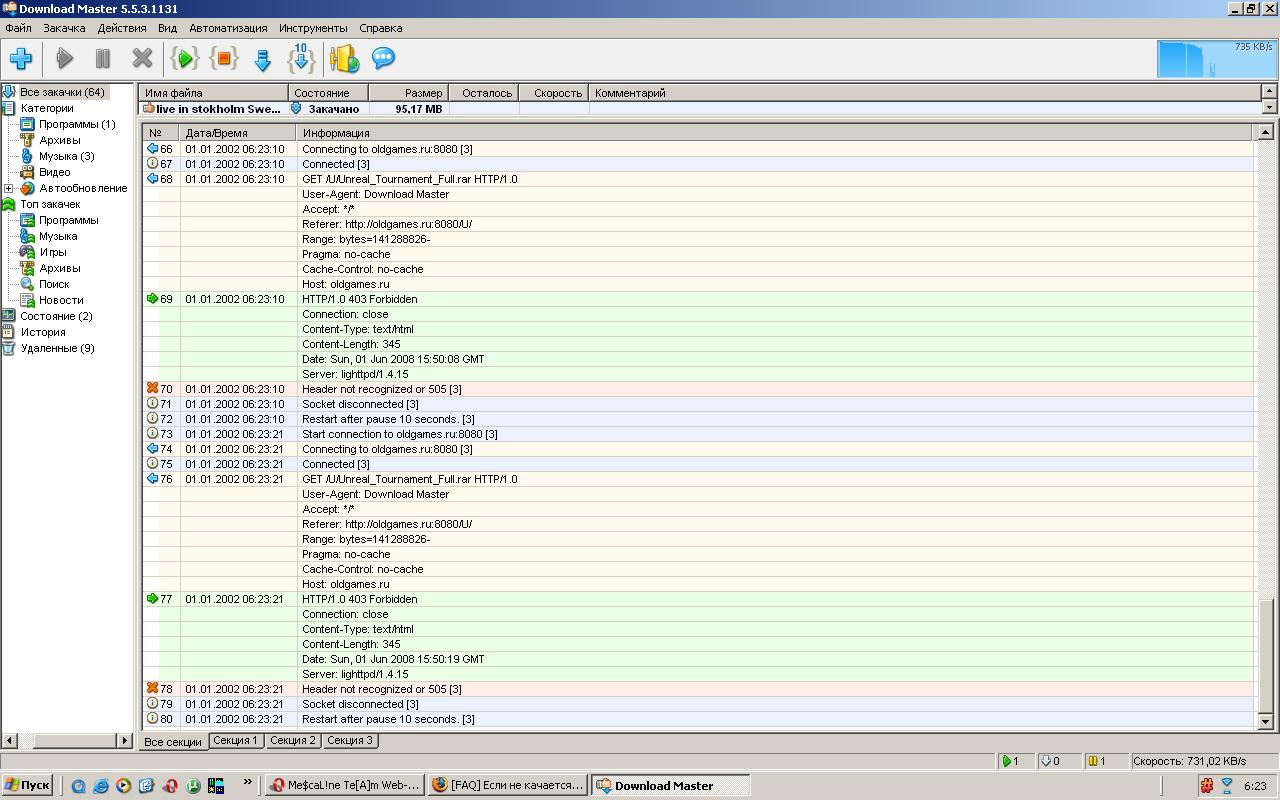Open Удаленные (9) in the sidebar
Viewport: 1280px width, 800px height.
click(57, 348)
